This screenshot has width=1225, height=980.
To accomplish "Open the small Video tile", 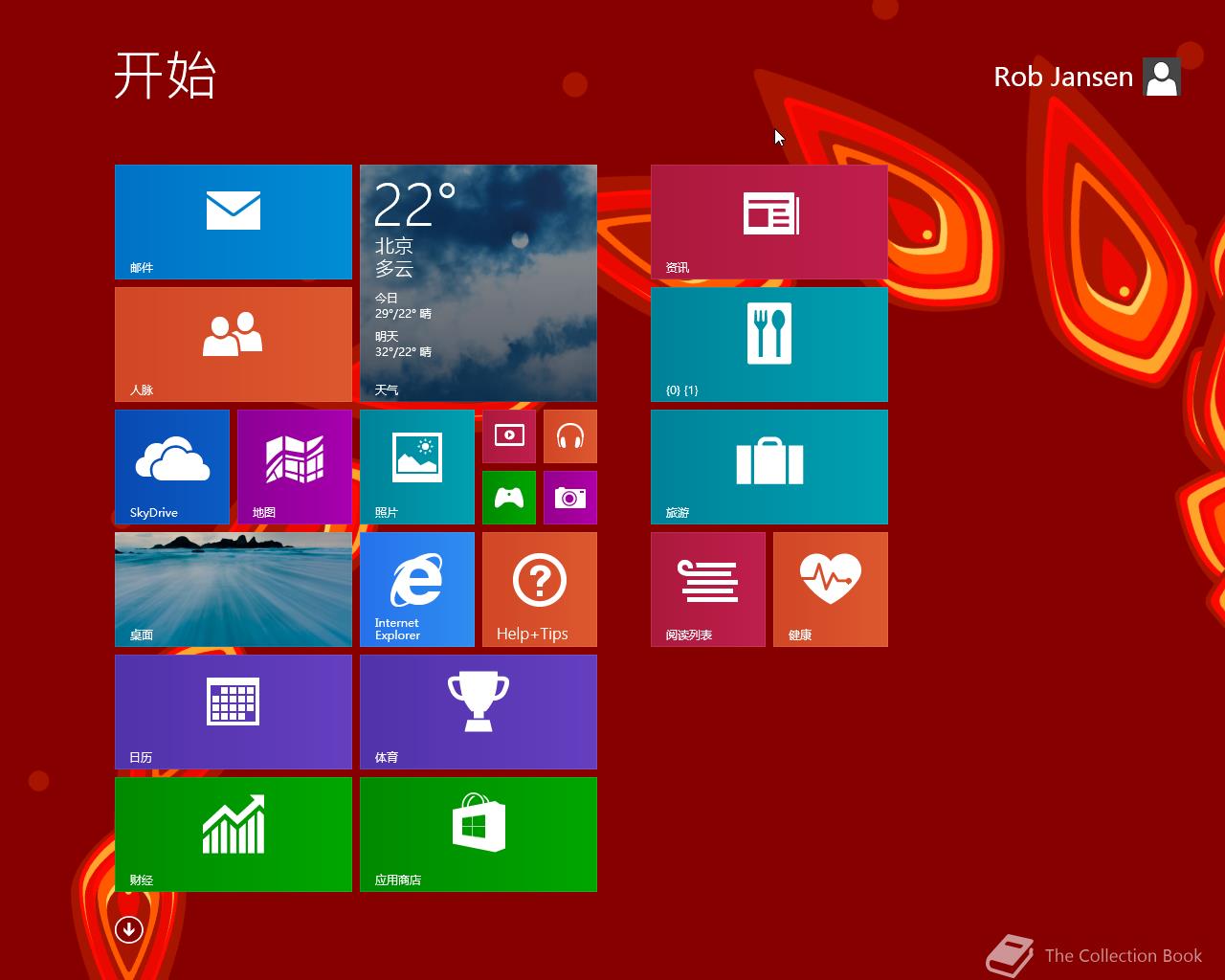I will coord(509,436).
